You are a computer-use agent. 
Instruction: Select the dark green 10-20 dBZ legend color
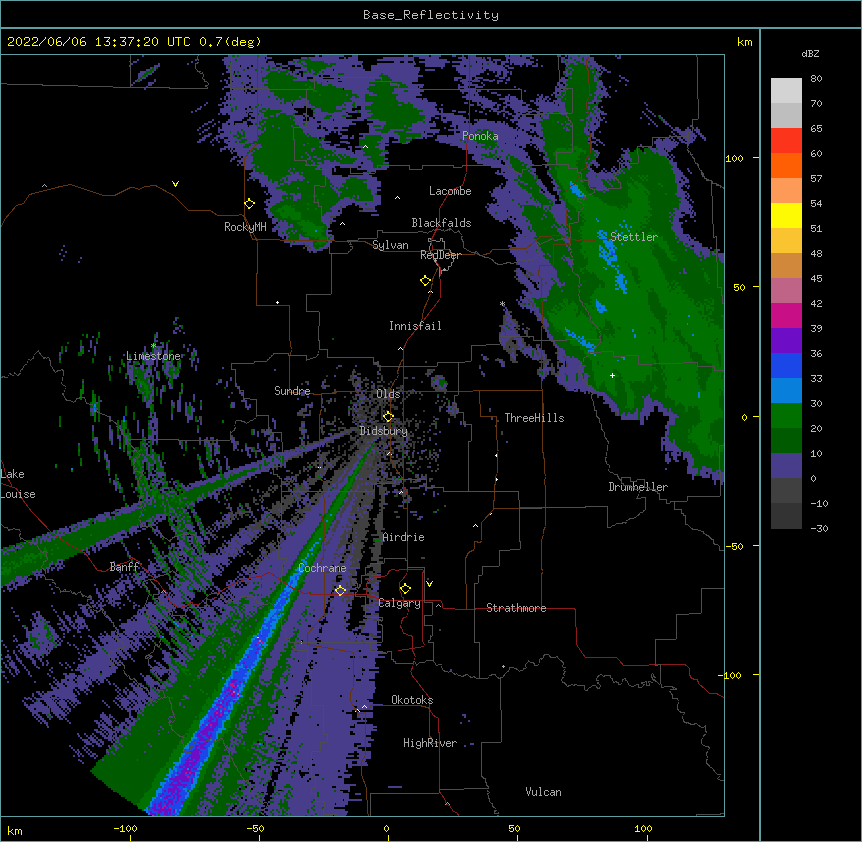pyautogui.click(x=786, y=441)
